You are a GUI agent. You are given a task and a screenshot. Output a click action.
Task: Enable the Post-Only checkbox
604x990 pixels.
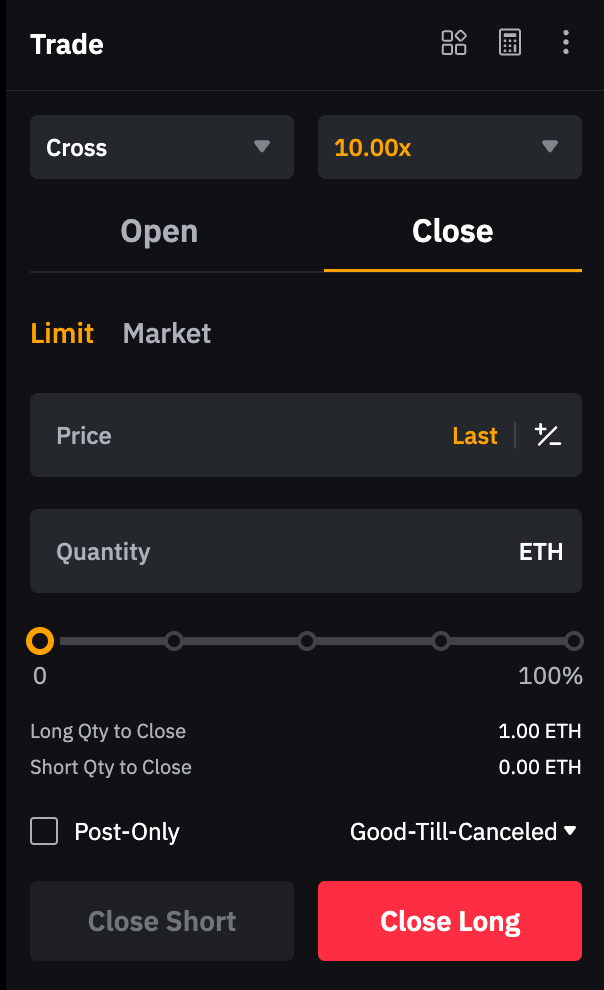click(x=44, y=831)
